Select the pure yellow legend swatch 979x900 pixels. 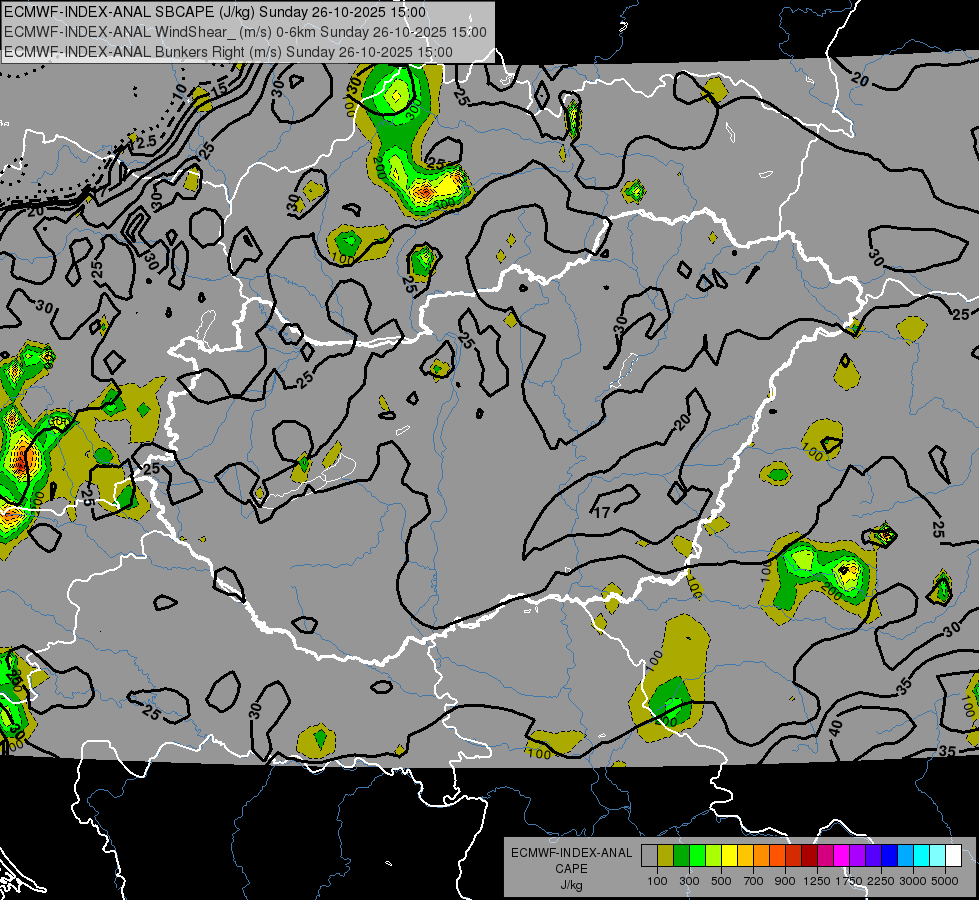pos(730,855)
